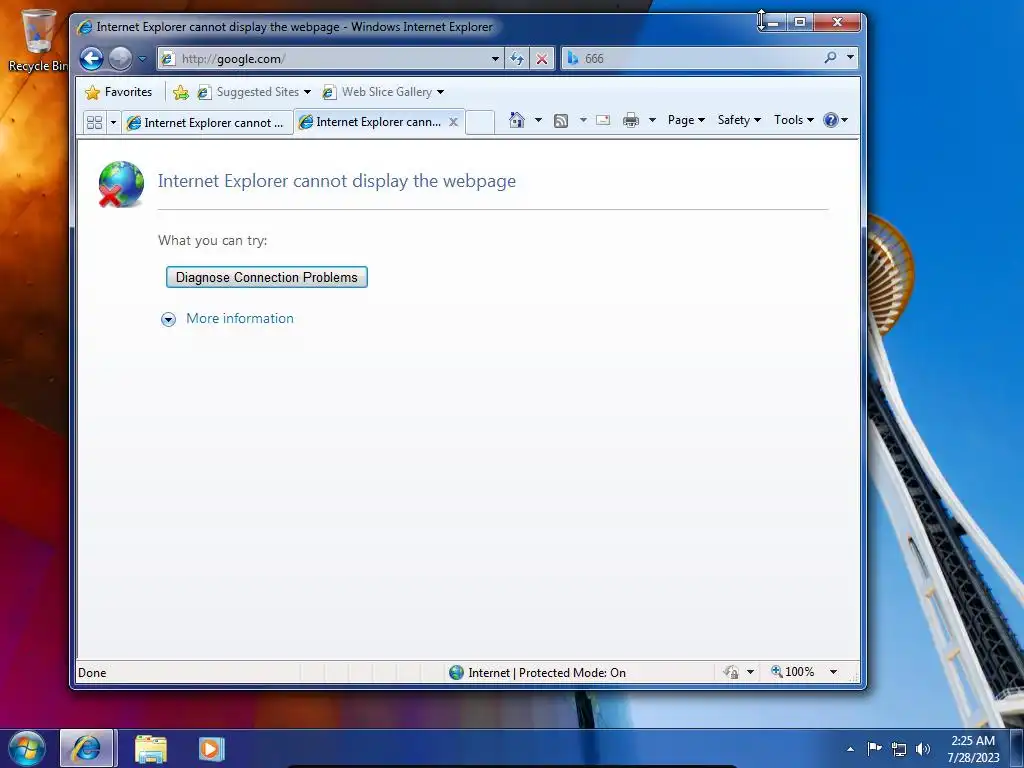Screen dimensions: 1024x768
Task: Click the Home icon in the command bar
Action: click(517, 120)
